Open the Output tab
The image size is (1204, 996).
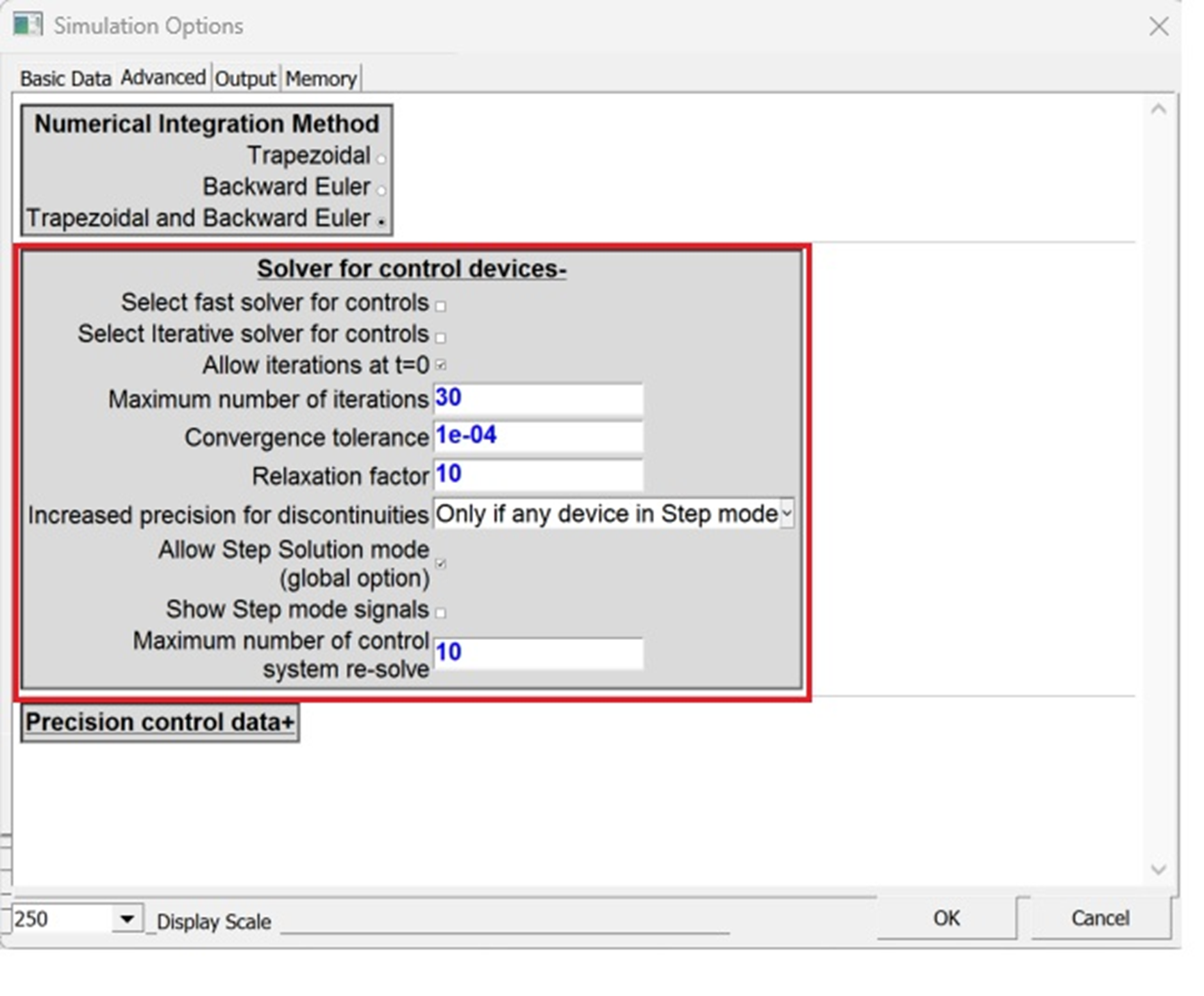(245, 79)
